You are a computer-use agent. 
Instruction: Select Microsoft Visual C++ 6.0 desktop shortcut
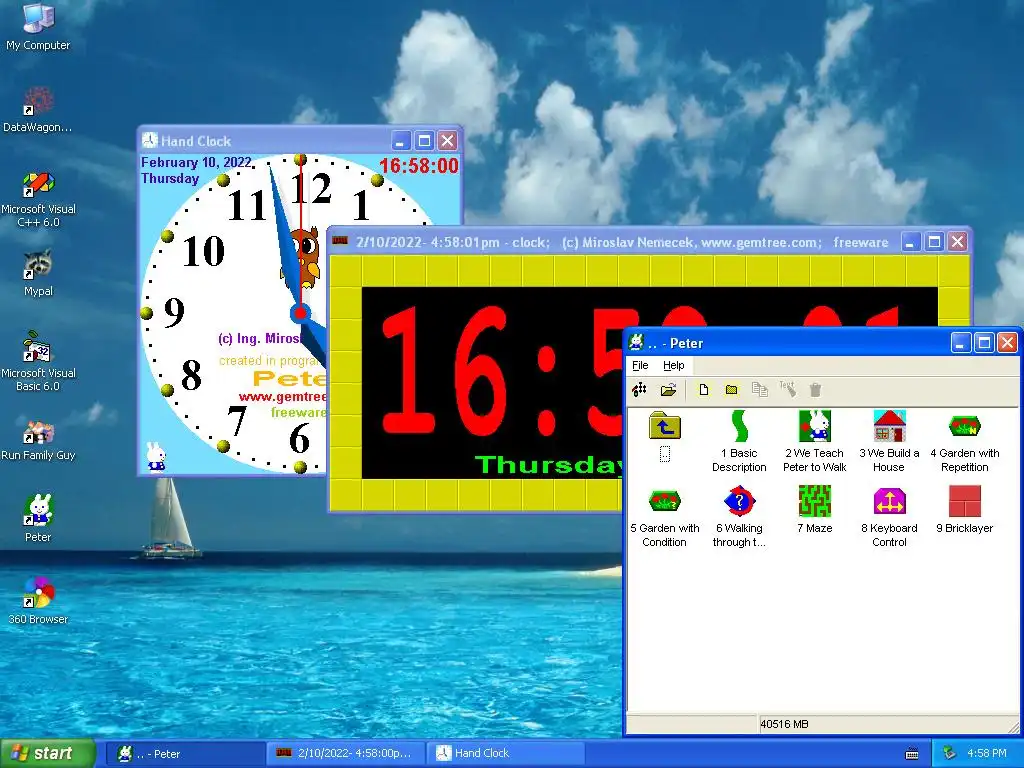[38, 199]
